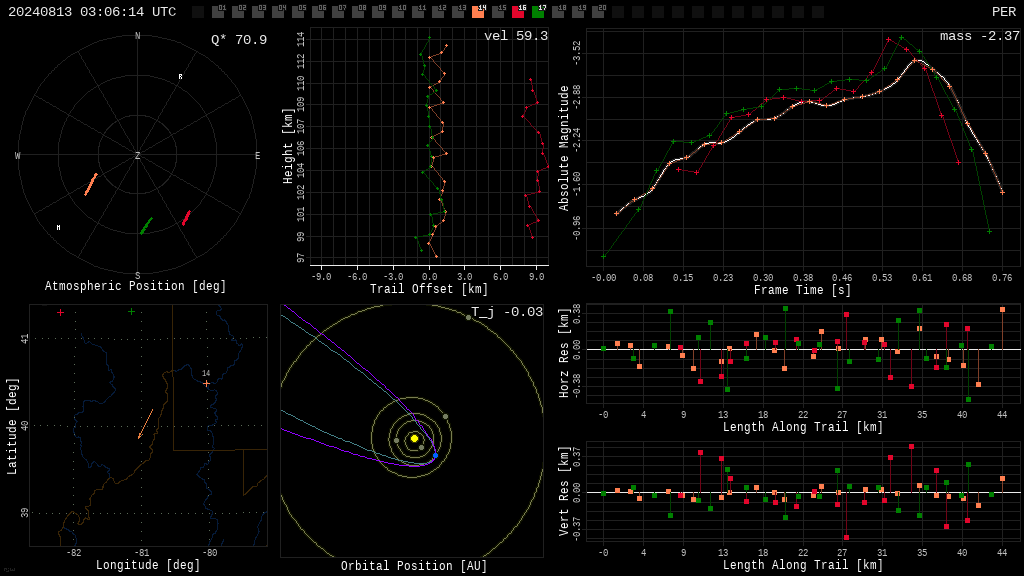Click the blue Earth dot on orbit
The width and height of the screenshot is (1024, 576).
(436, 455)
